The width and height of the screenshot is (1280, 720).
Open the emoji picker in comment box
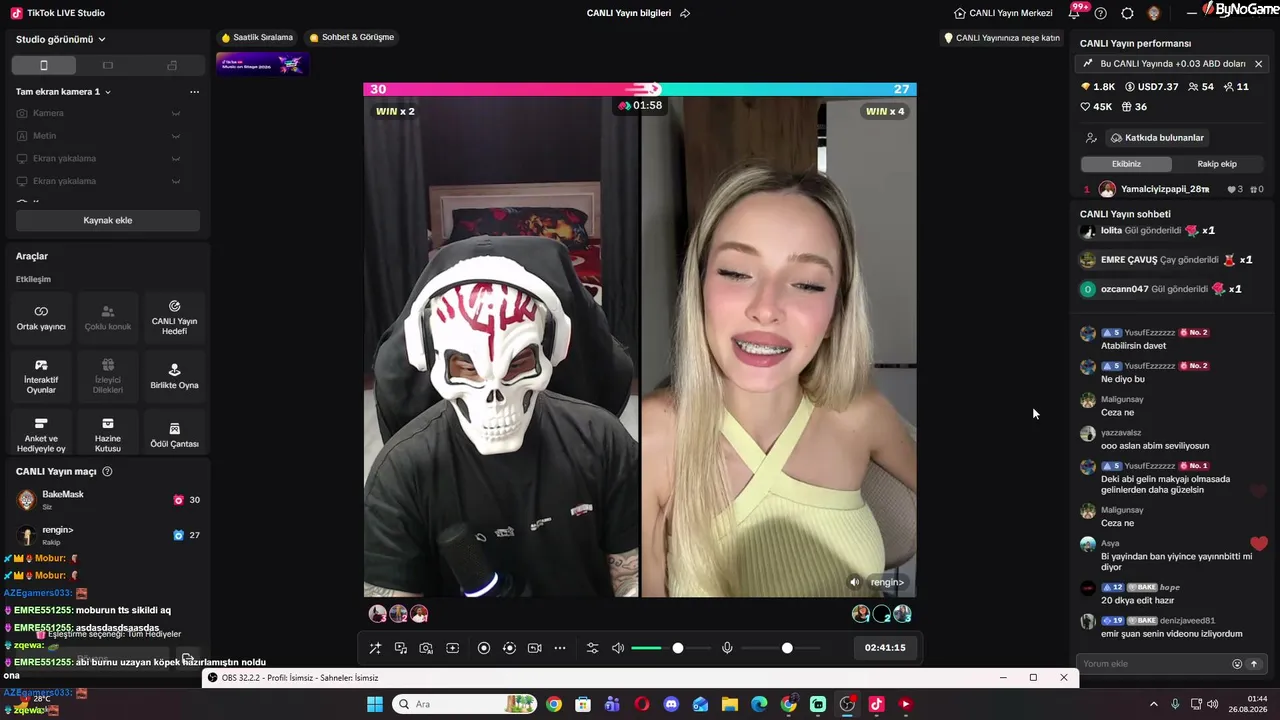coord(1237,664)
